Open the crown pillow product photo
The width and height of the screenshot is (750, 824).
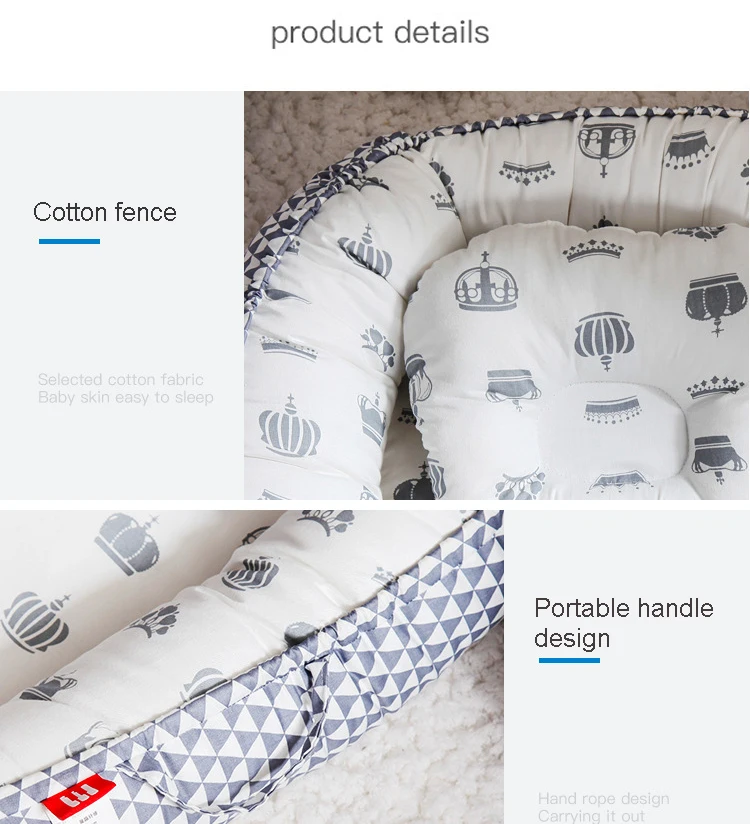click(x=496, y=295)
